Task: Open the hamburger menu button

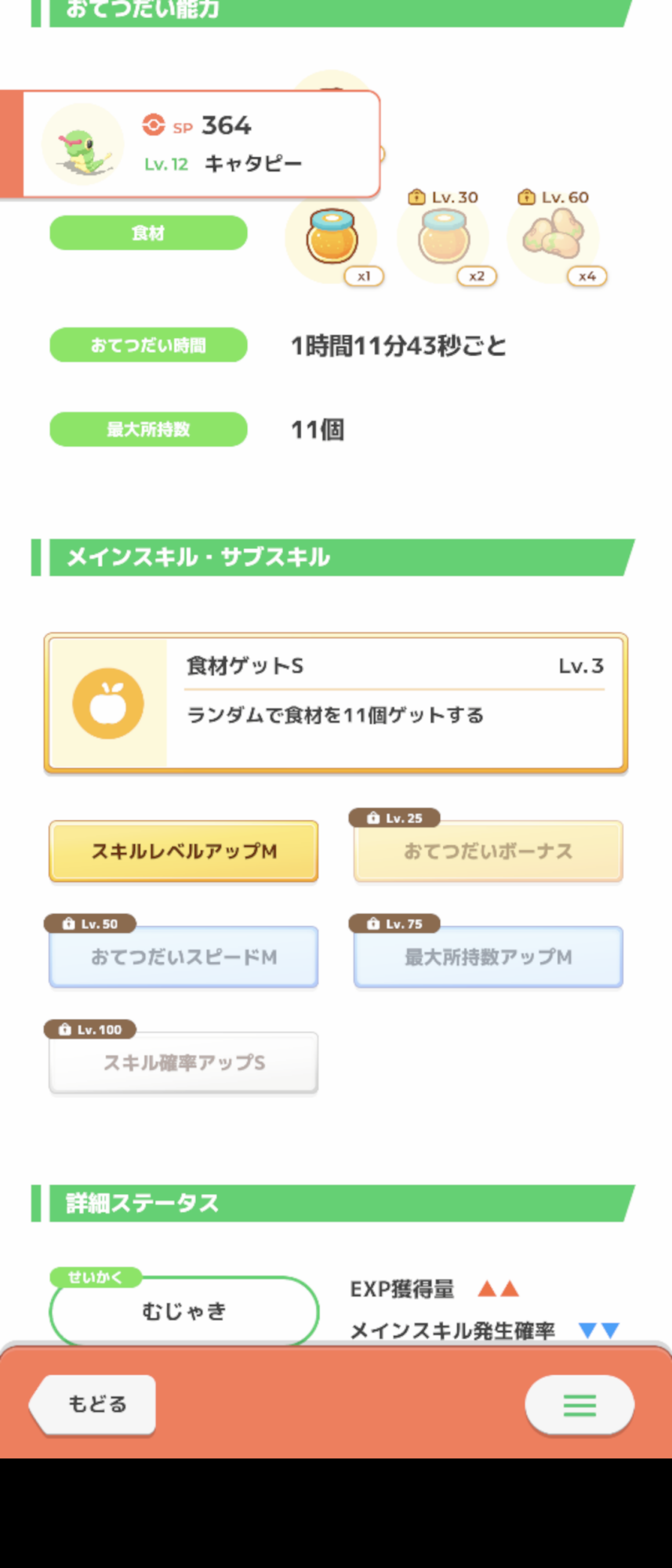Action: point(579,1404)
